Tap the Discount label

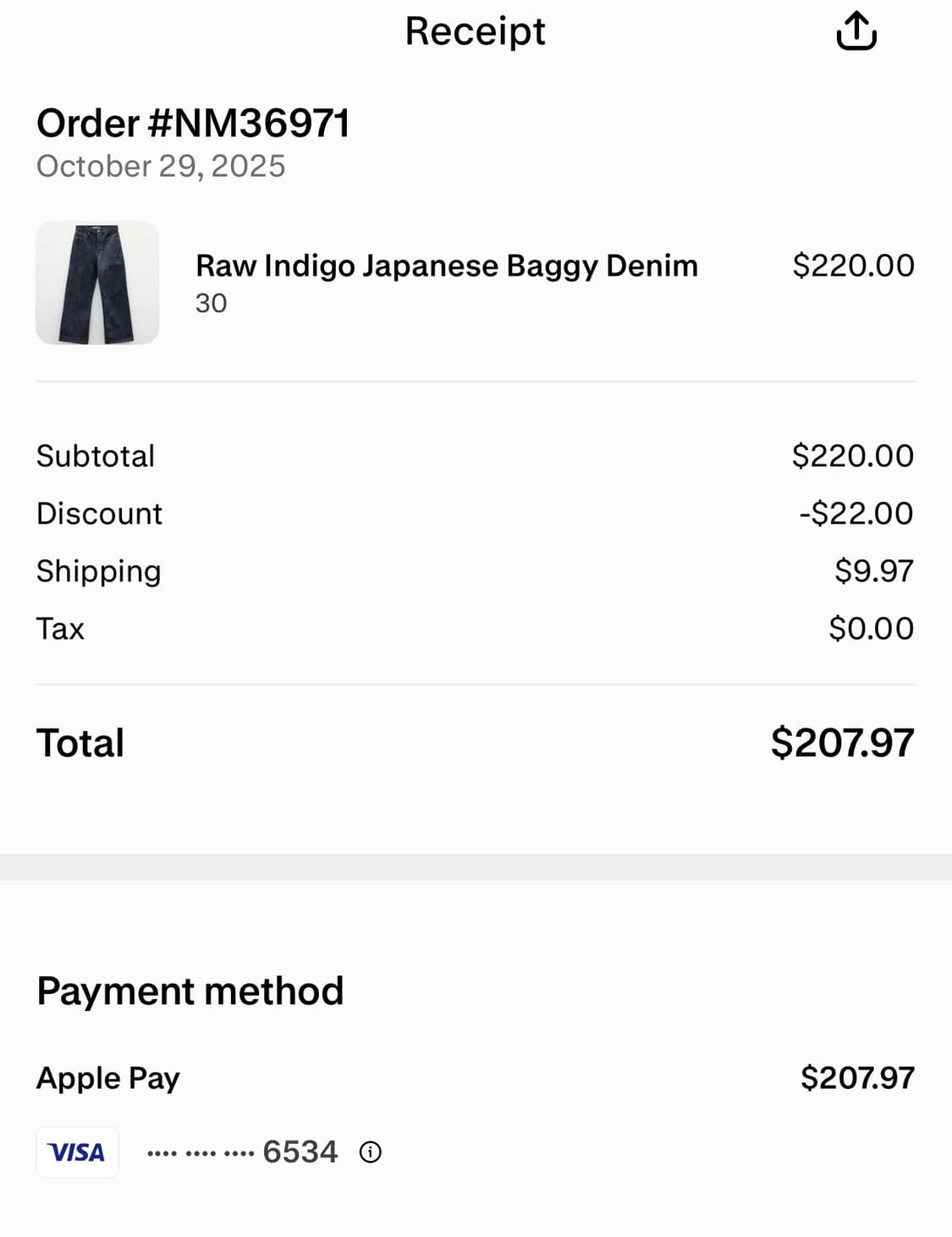point(99,514)
